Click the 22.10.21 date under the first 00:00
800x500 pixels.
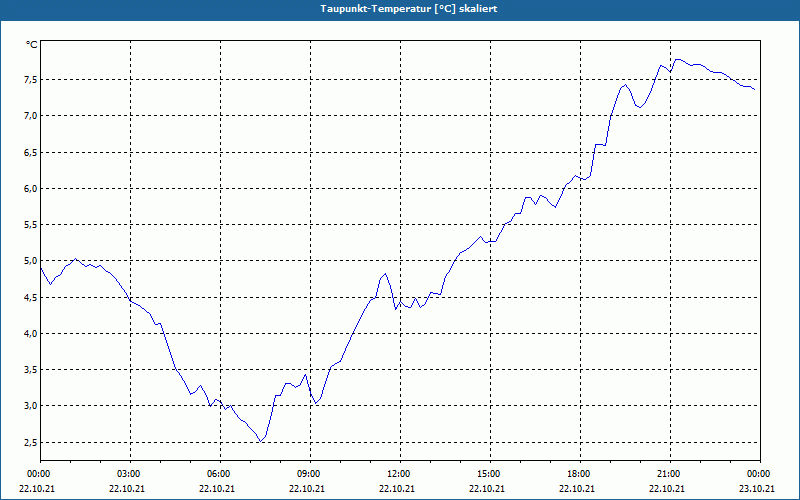tap(37, 488)
